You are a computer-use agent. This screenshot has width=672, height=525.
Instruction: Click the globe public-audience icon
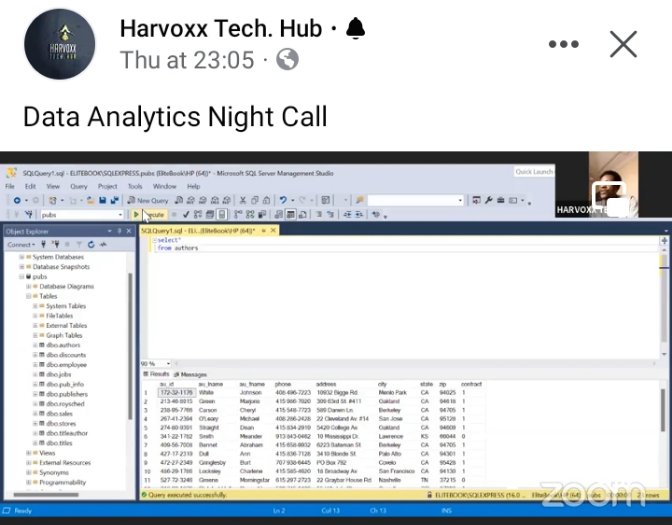[287, 59]
